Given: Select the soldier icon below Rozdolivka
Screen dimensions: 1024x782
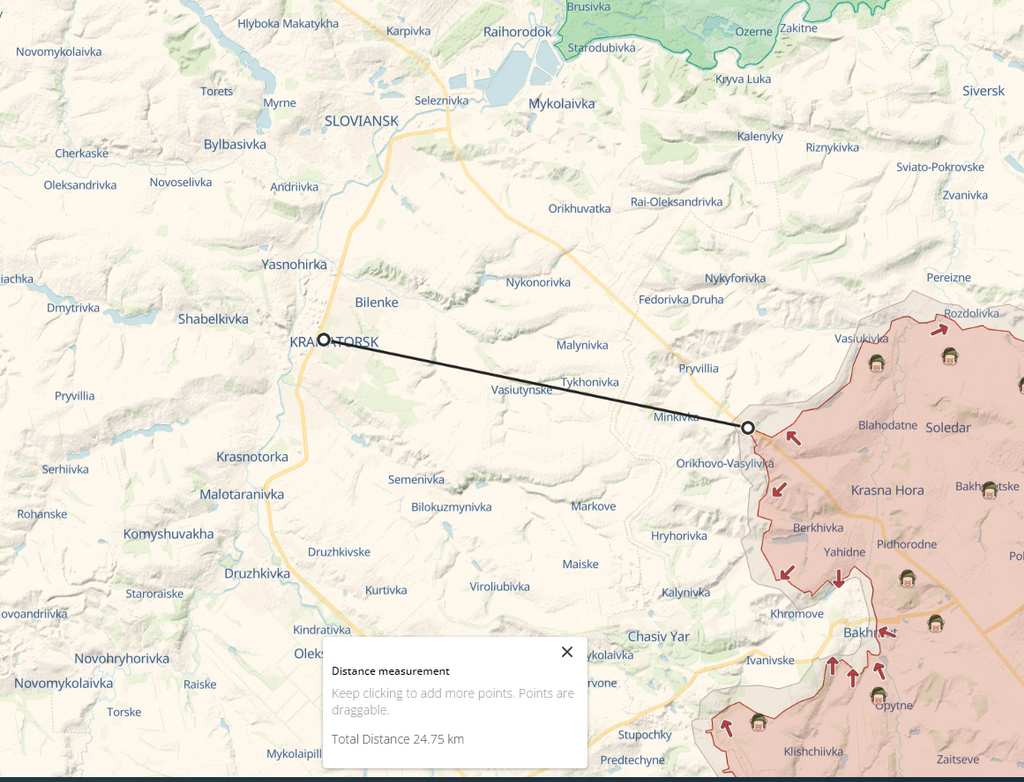Looking at the screenshot, I should click(950, 357).
